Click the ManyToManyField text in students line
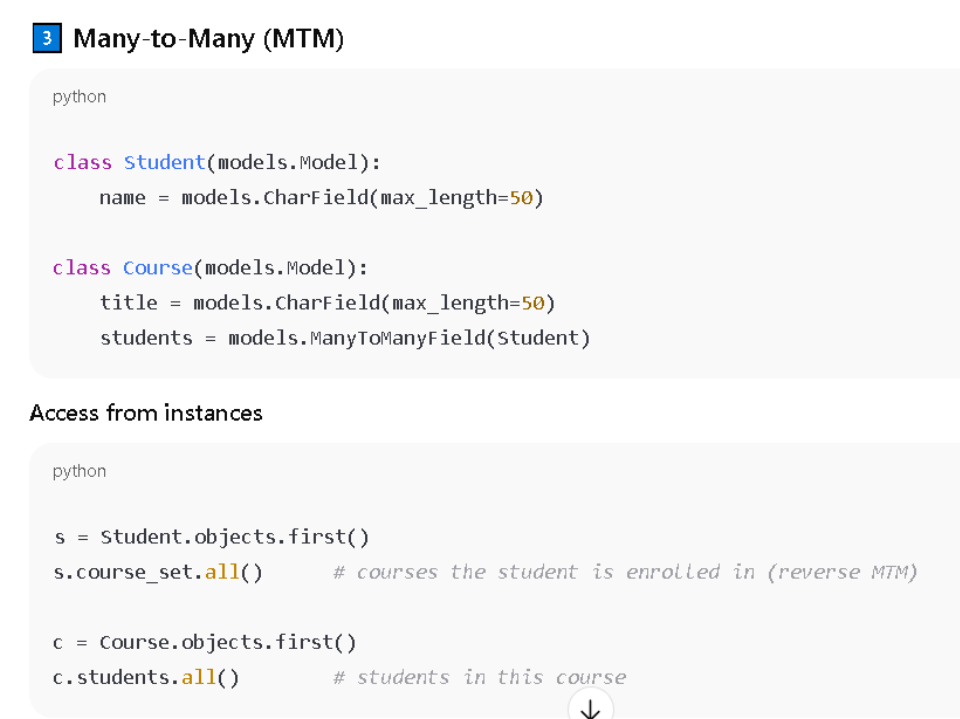 397,338
